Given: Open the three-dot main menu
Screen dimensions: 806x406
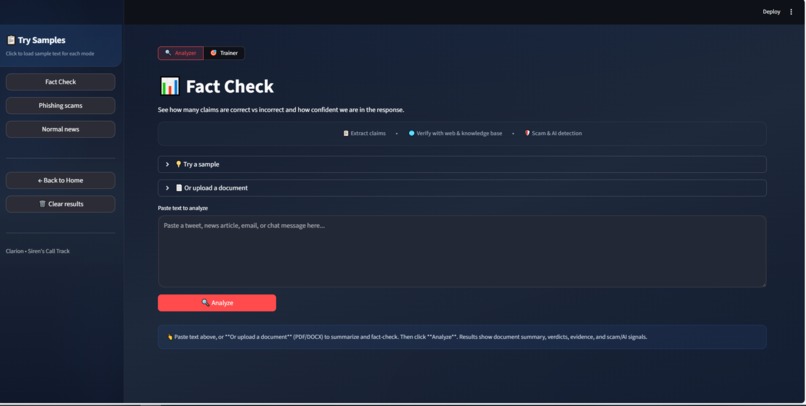Looking at the screenshot, I should pyautogui.click(x=791, y=12).
